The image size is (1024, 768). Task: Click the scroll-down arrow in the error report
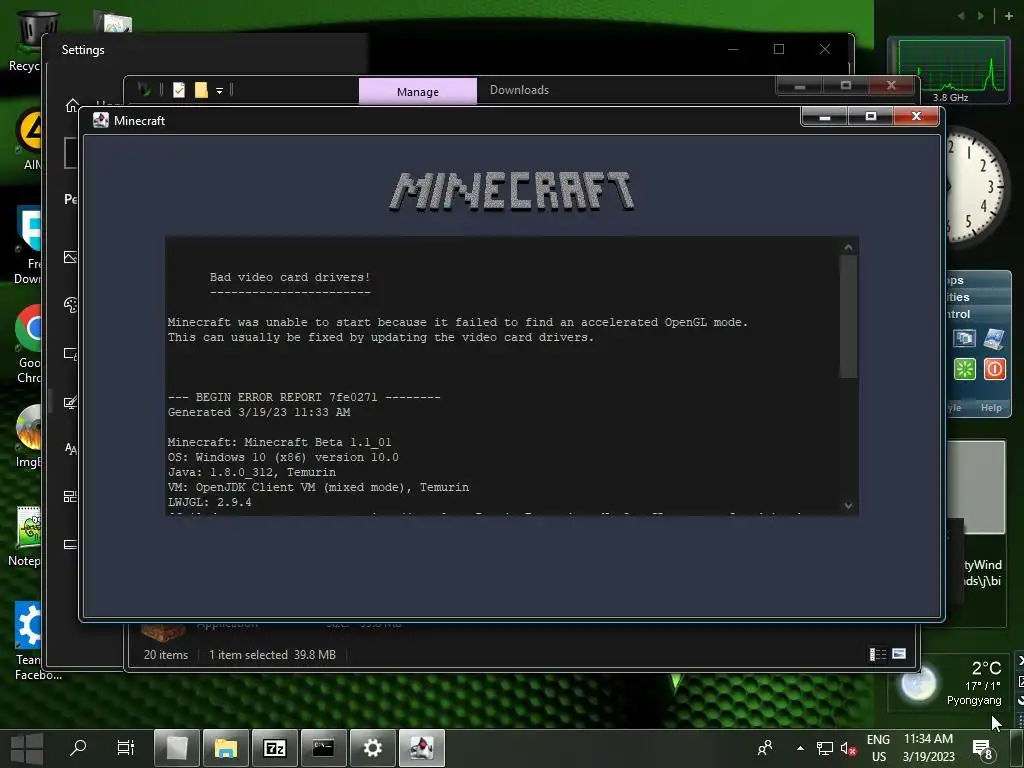(848, 505)
